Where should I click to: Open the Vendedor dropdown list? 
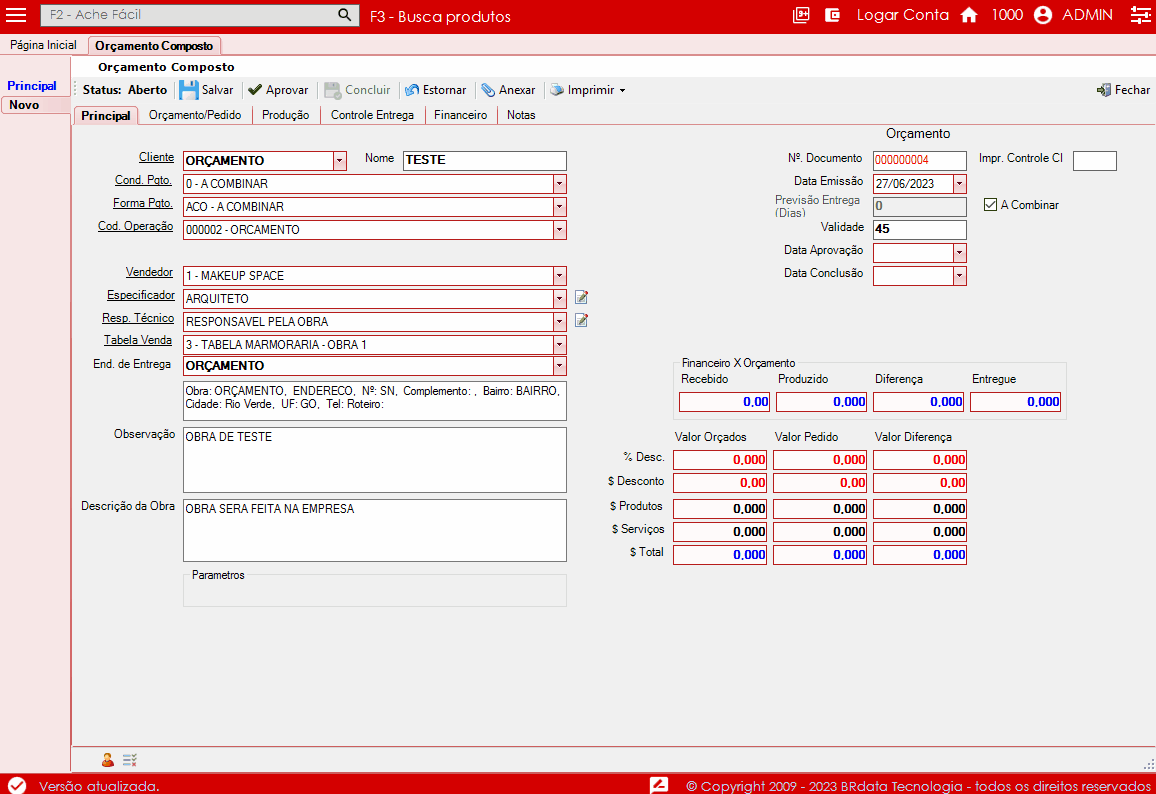559,276
